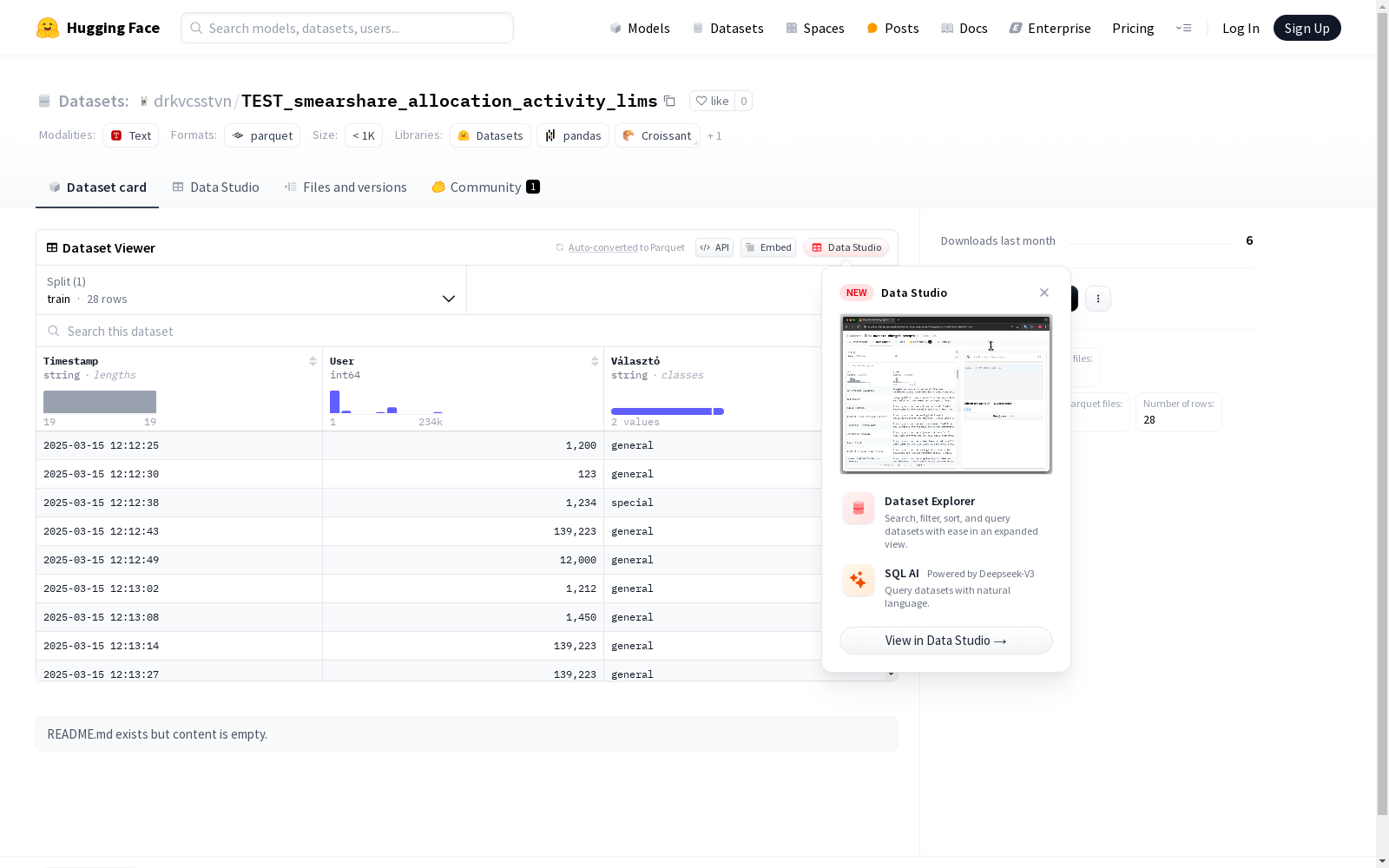Click the search magnifier in the dataset search
The height and width of the screenshot is (868, 1389).
point(54,331)
